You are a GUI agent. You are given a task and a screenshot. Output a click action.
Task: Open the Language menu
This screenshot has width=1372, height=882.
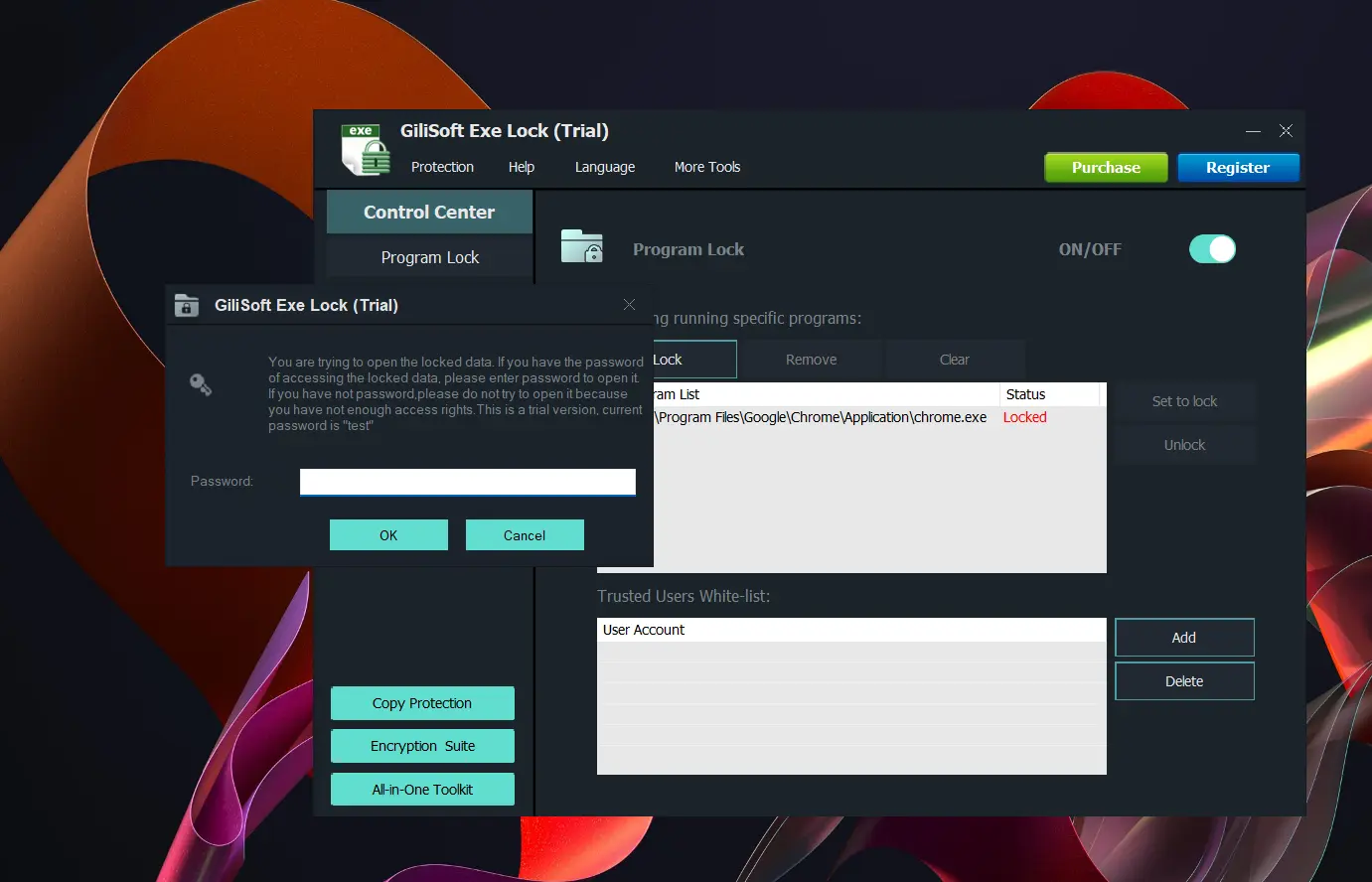[605, 167]
